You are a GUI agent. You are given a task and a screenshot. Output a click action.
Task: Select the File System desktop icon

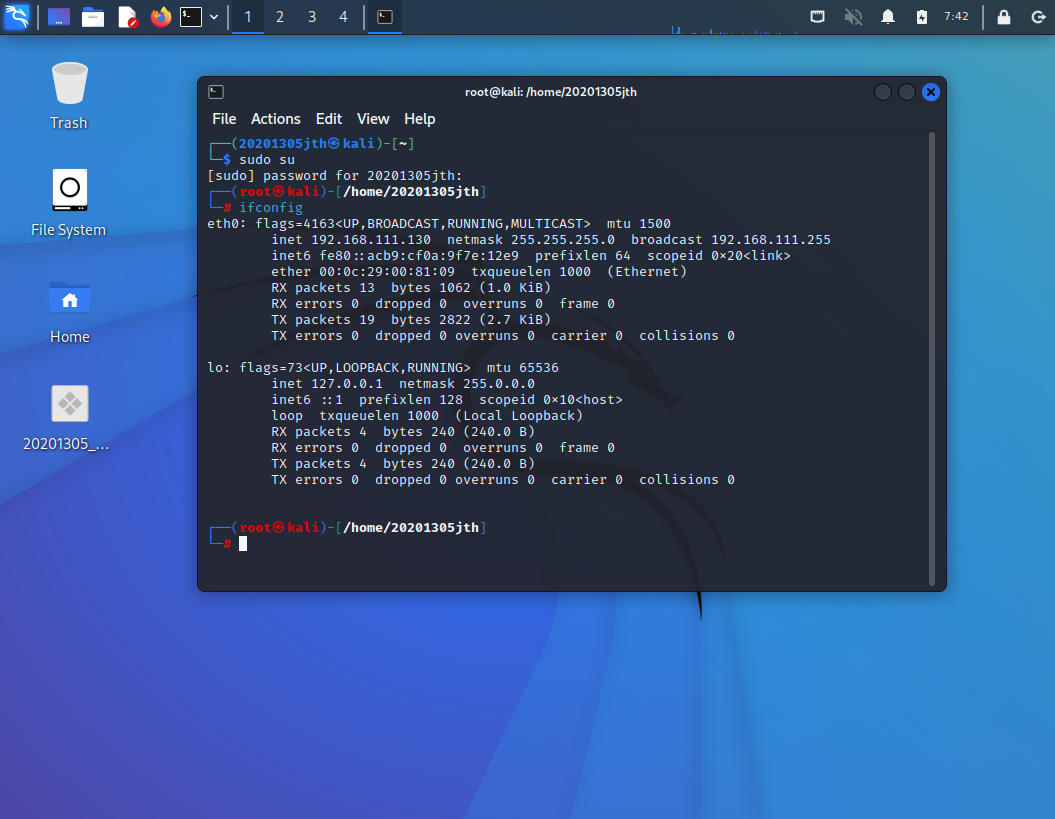69,203
